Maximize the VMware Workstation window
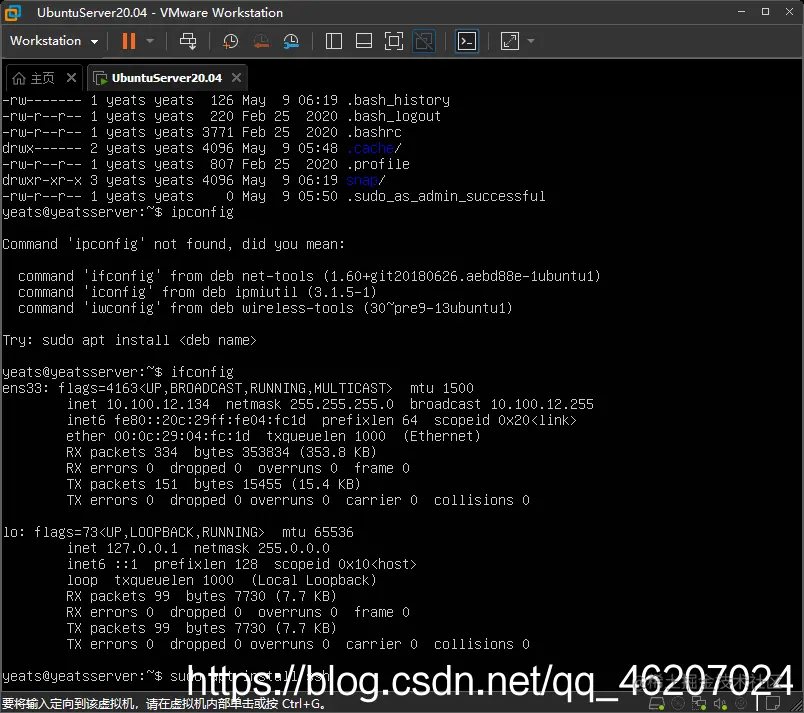This screenshot has width=804, height=713. tap(766, 11)
